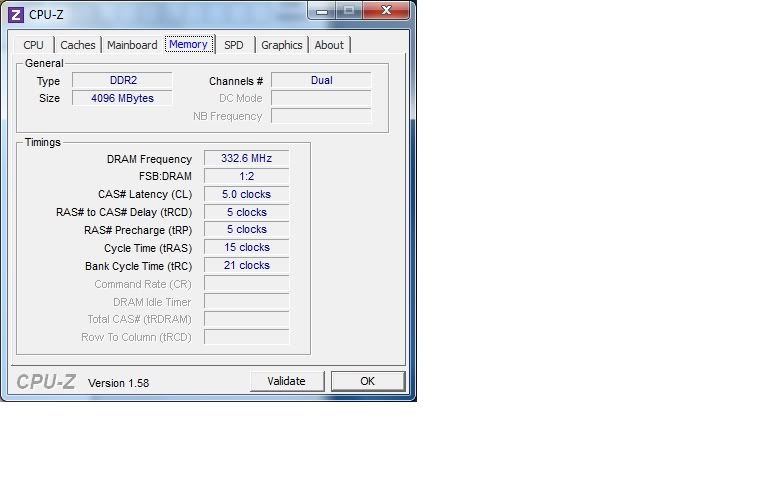
Task: Go to the Graphics tab
Action: (x=282, y=45)
